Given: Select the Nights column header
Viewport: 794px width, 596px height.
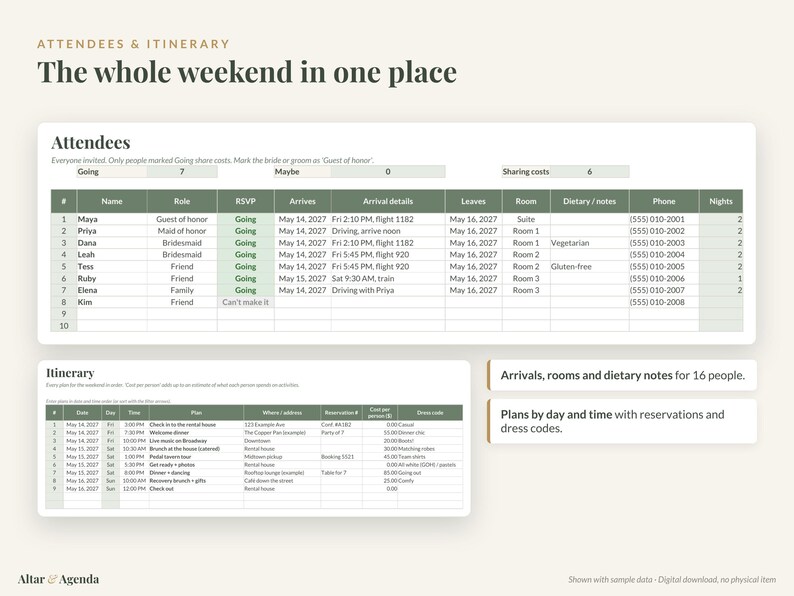Looking at the screenshot, I should 721,201.
